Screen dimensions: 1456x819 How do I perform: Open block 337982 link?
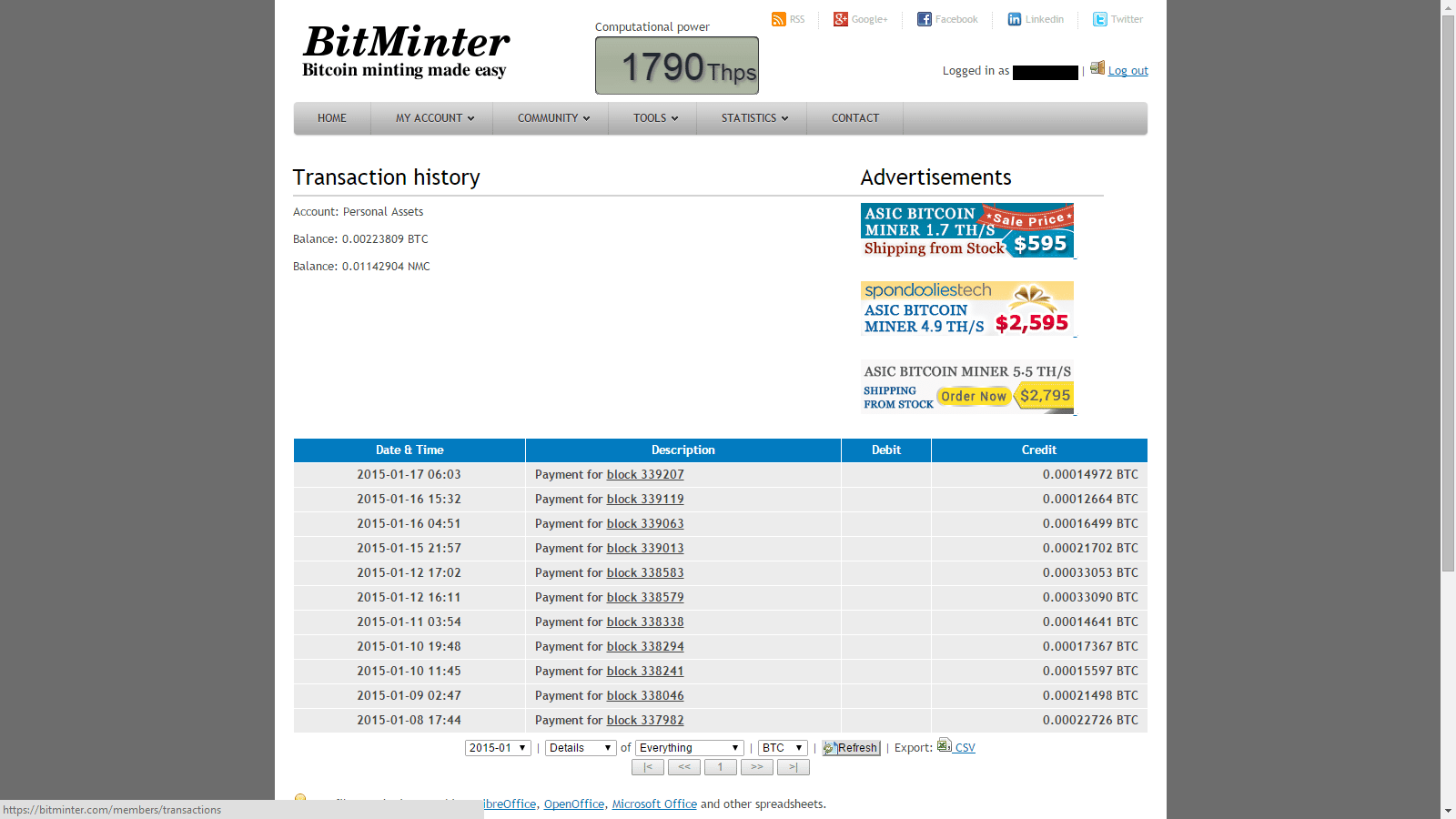(645, 721)
